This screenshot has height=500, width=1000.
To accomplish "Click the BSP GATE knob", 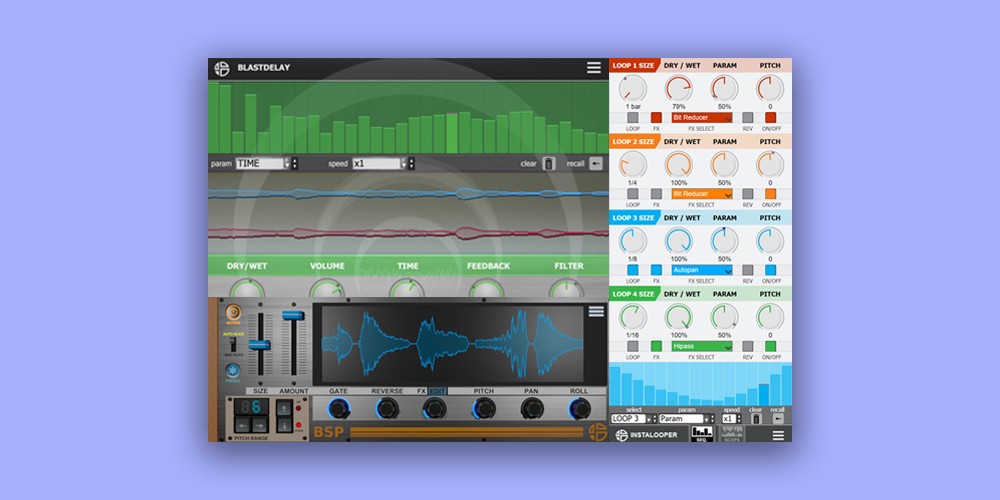I will [339, 408].
